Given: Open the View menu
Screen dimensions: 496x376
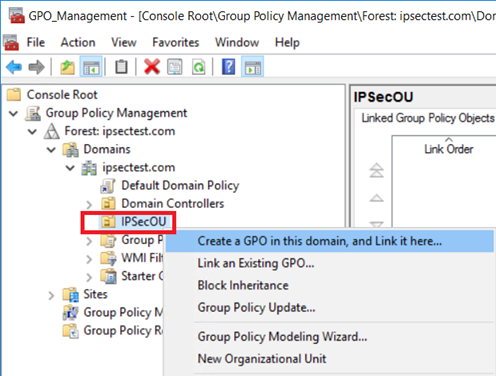Looking at the screenshot, I should pos(124,42).
